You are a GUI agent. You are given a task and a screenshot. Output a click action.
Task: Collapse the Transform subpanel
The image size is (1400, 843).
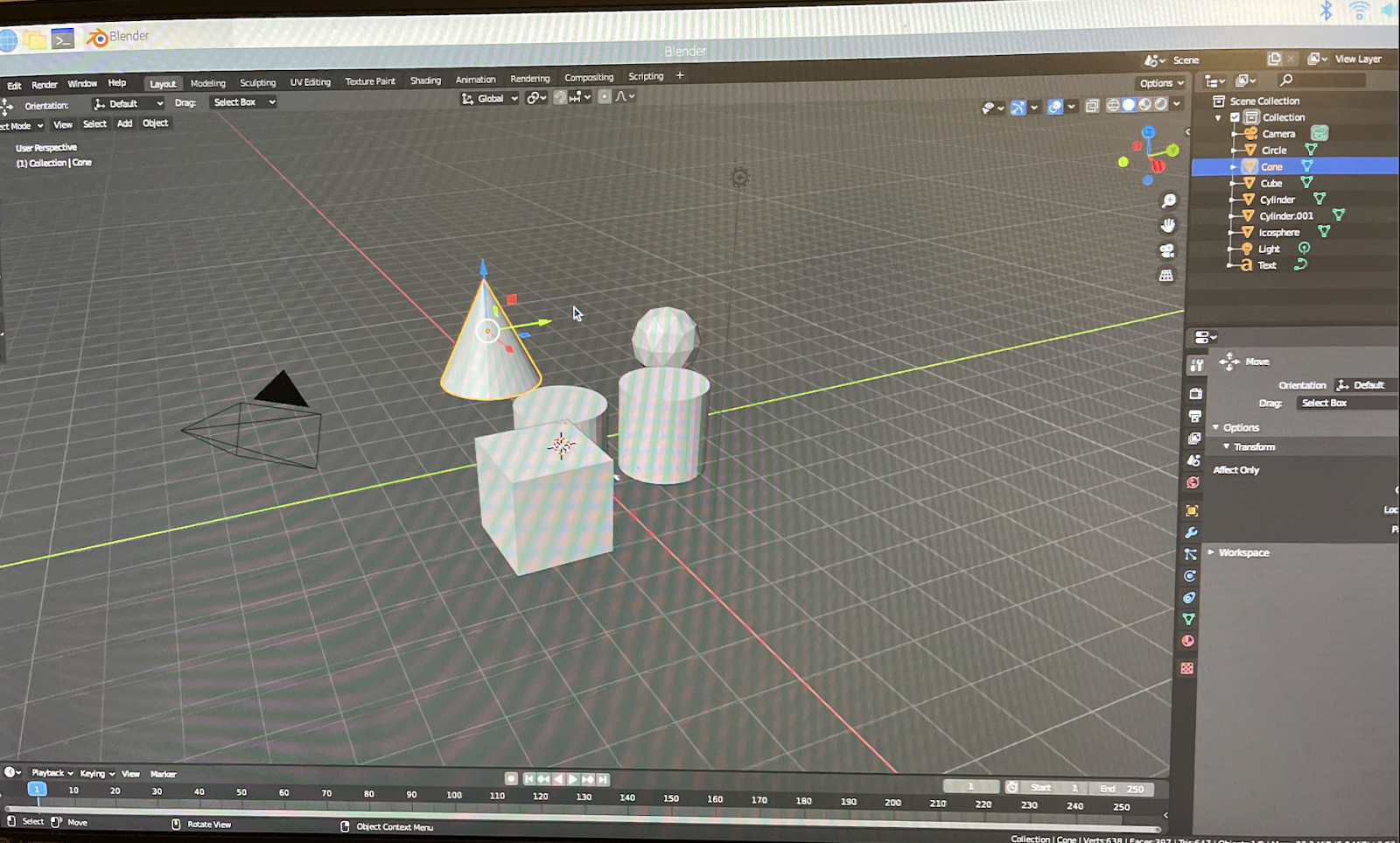point(1226,446)
